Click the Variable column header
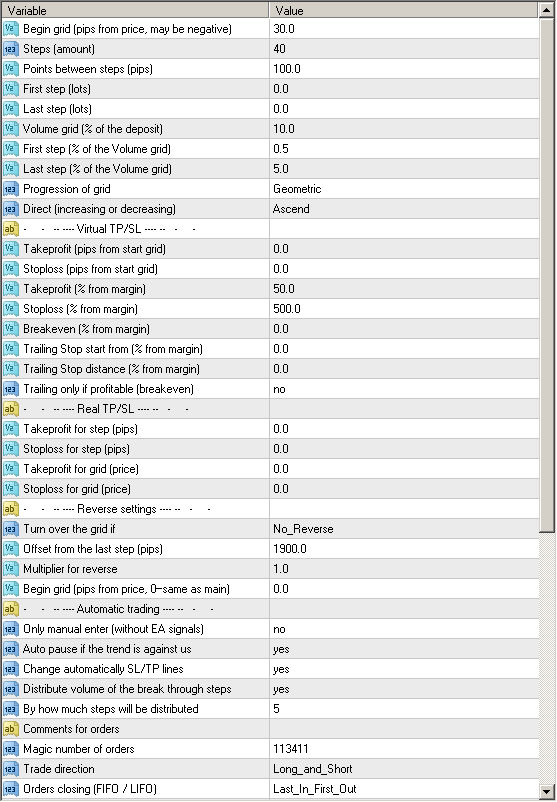 [136, 10]
